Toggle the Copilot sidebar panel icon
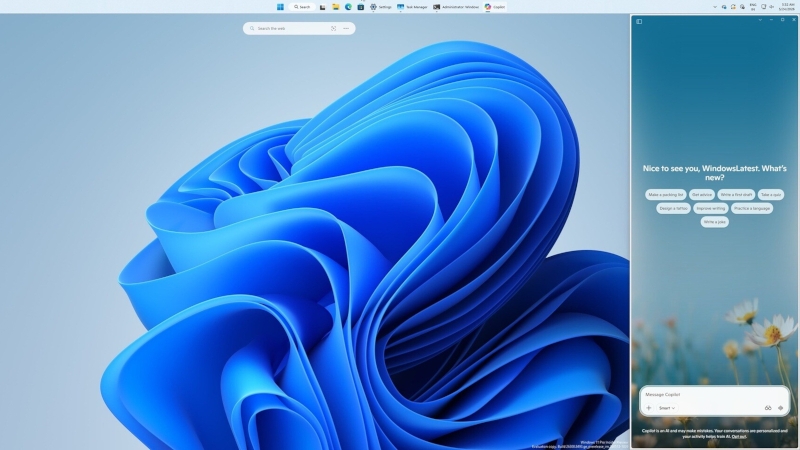Screen dimensions: 800x450 click(639, 21)
